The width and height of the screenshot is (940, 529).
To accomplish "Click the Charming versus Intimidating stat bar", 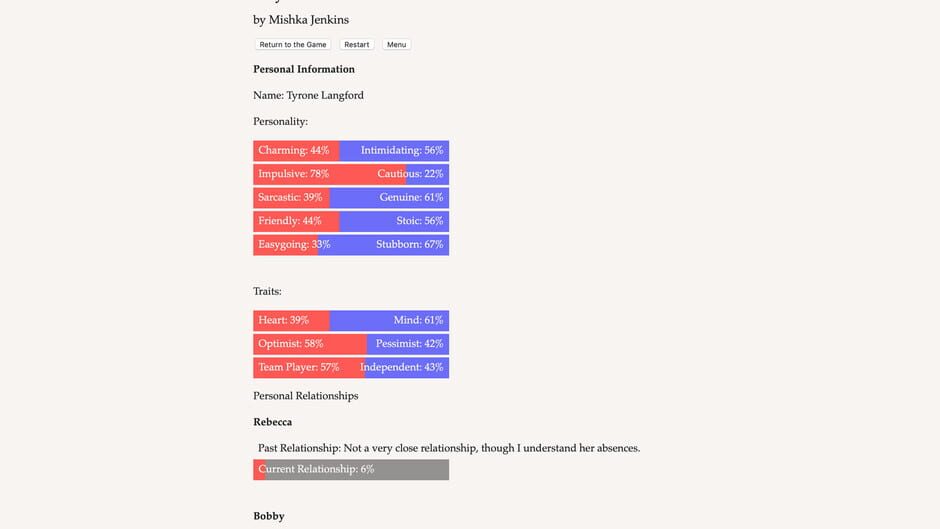I will coord(351,151).
